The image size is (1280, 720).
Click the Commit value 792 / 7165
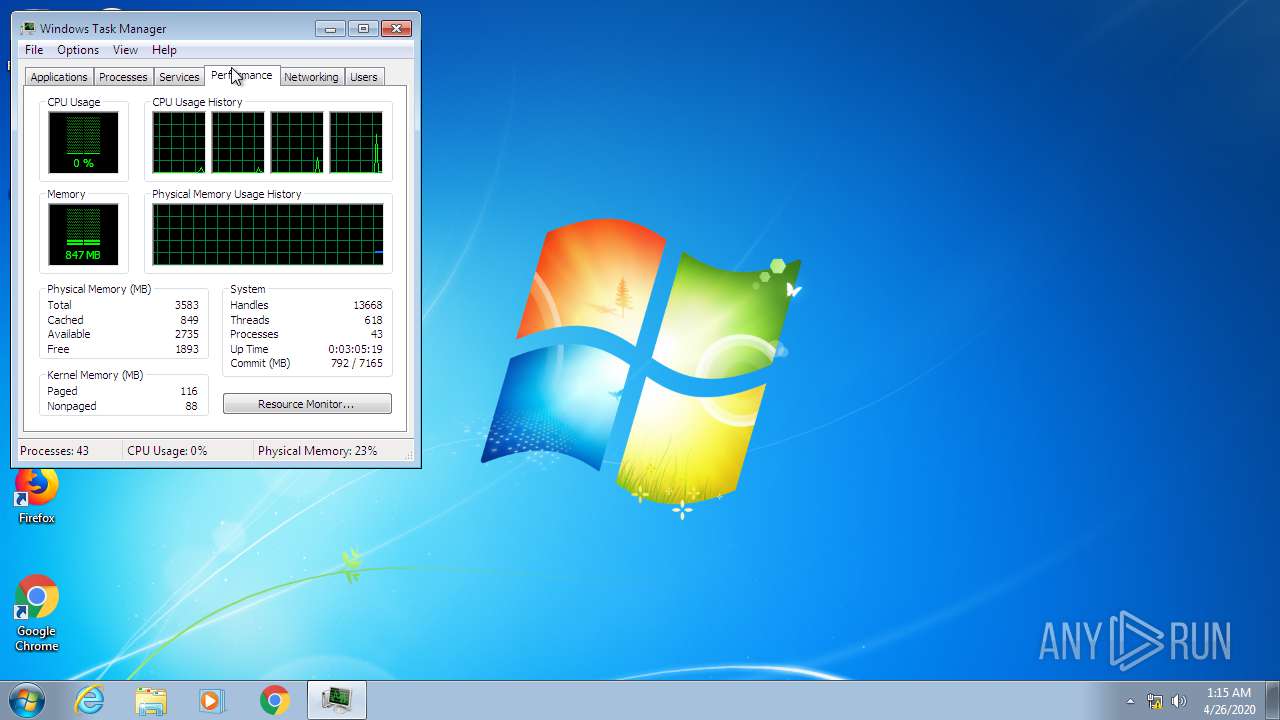pyautogui.click(x=356, y=363)
